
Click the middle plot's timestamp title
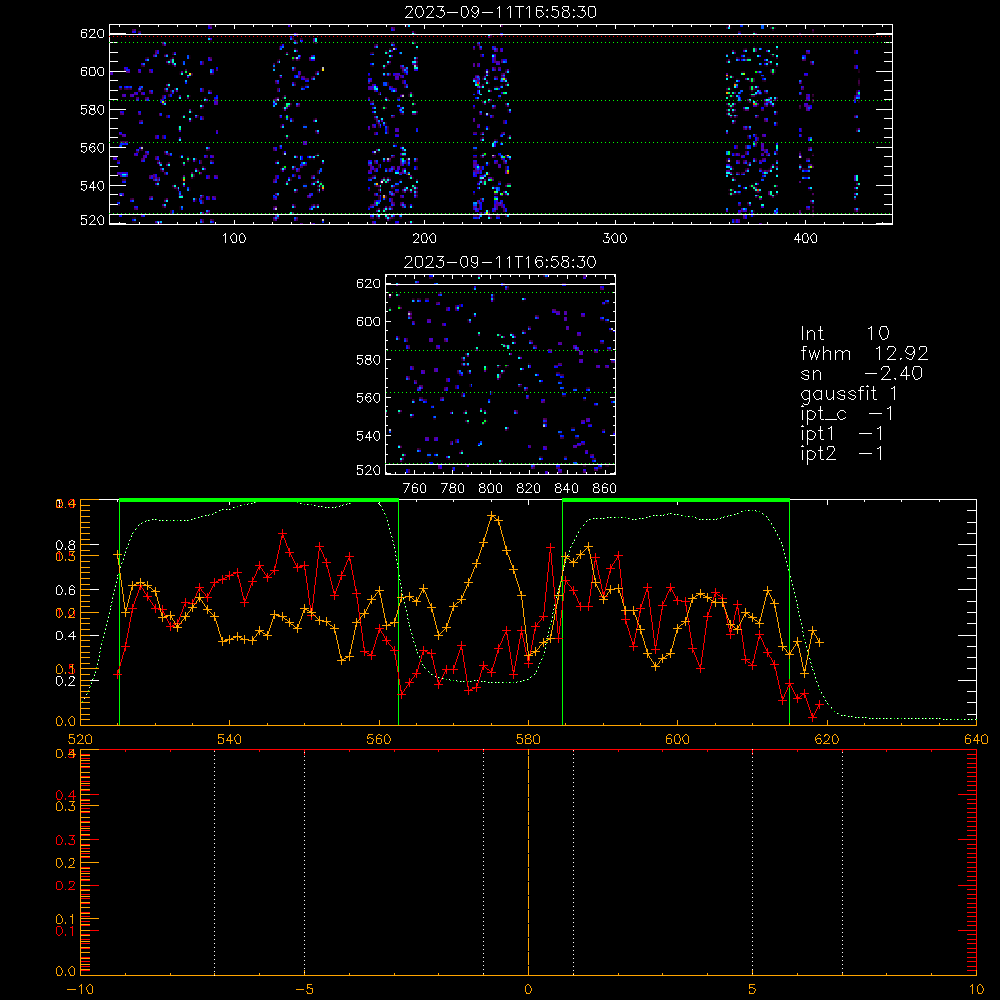(501, 262)
